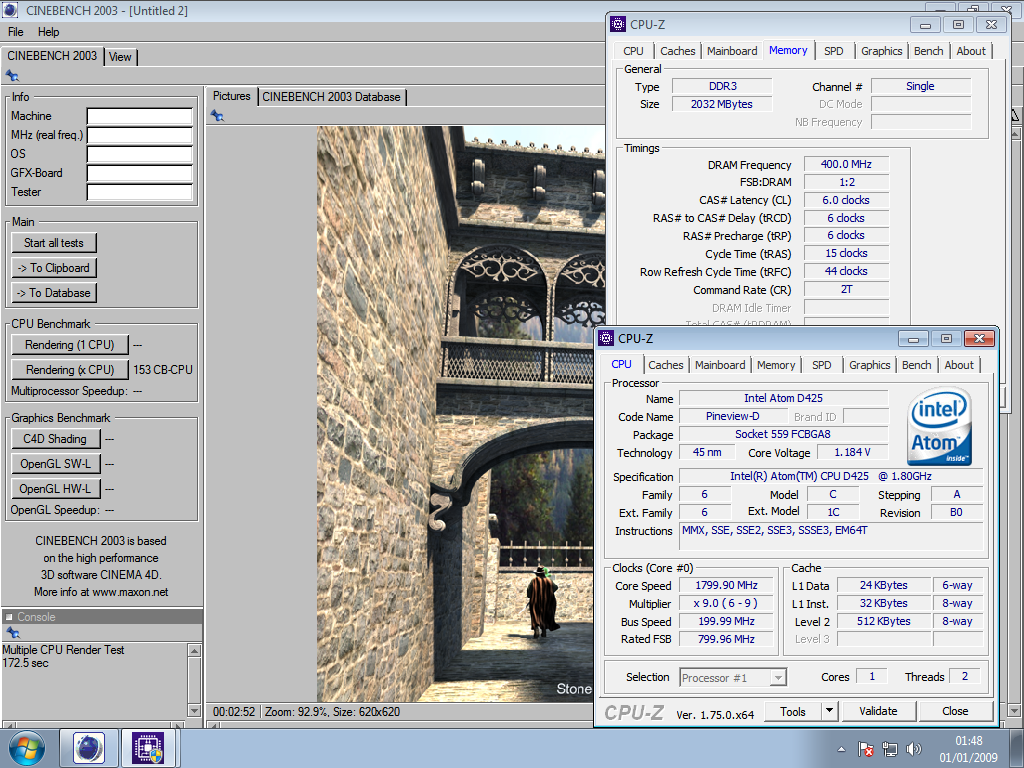Start the C4D Shading test
The width and height of the screenshot is (1024, 768).
[56, 439]
